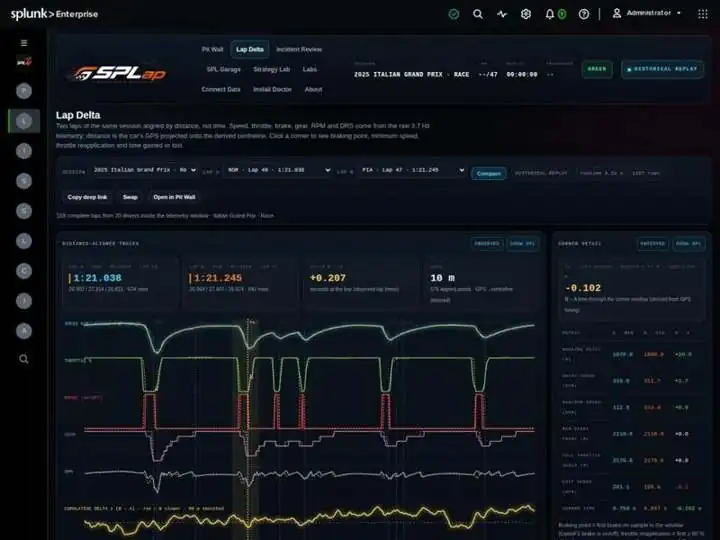Viewport: 720px width, 540px height.
Task: Open Lap B dropdown showing Lap 47
Action: coord(412,170)
